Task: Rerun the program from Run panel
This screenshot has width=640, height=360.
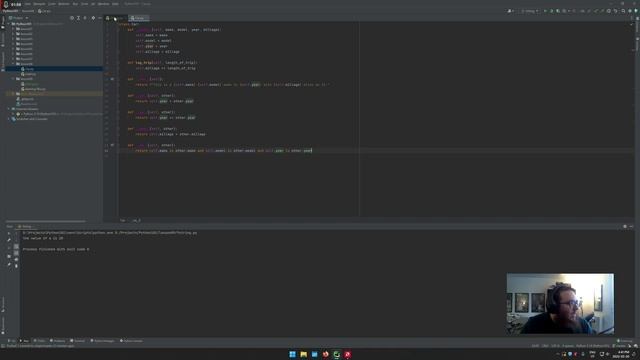Action: [9, 233]
